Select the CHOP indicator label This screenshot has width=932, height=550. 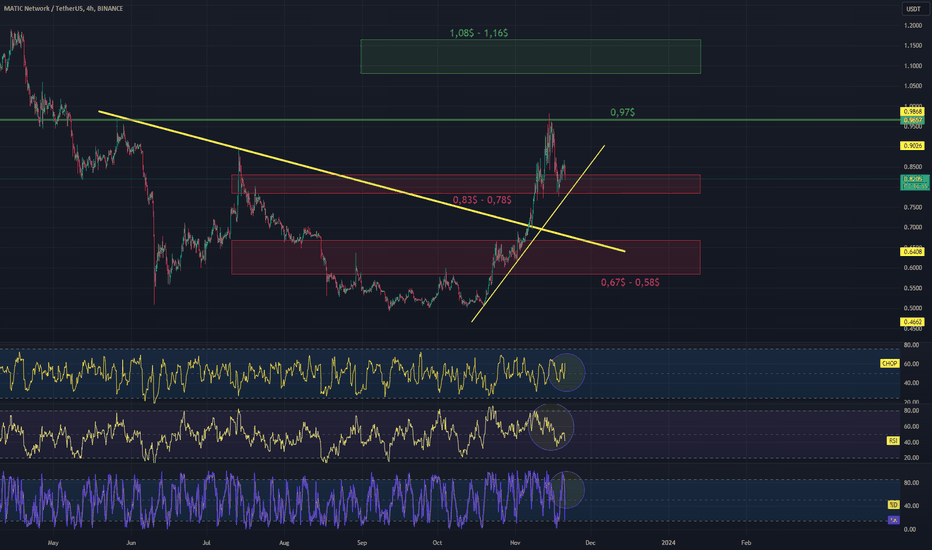click(889, 363)
